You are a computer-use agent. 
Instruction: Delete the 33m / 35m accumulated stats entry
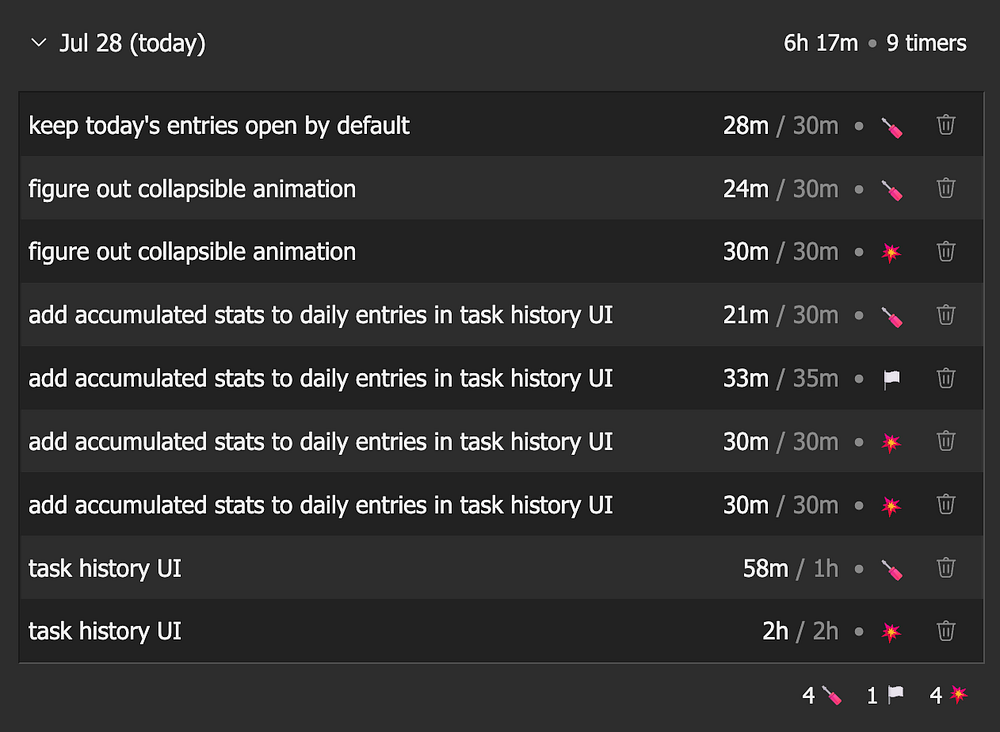tap(946, 378)
